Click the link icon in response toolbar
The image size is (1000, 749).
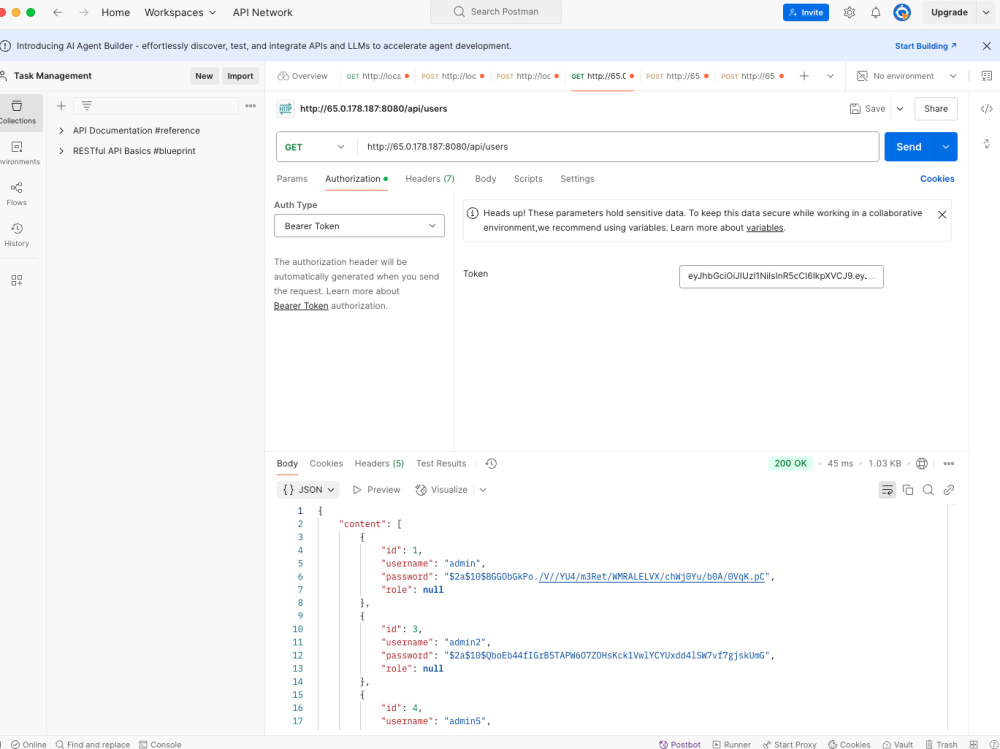(x=948, y=490)
